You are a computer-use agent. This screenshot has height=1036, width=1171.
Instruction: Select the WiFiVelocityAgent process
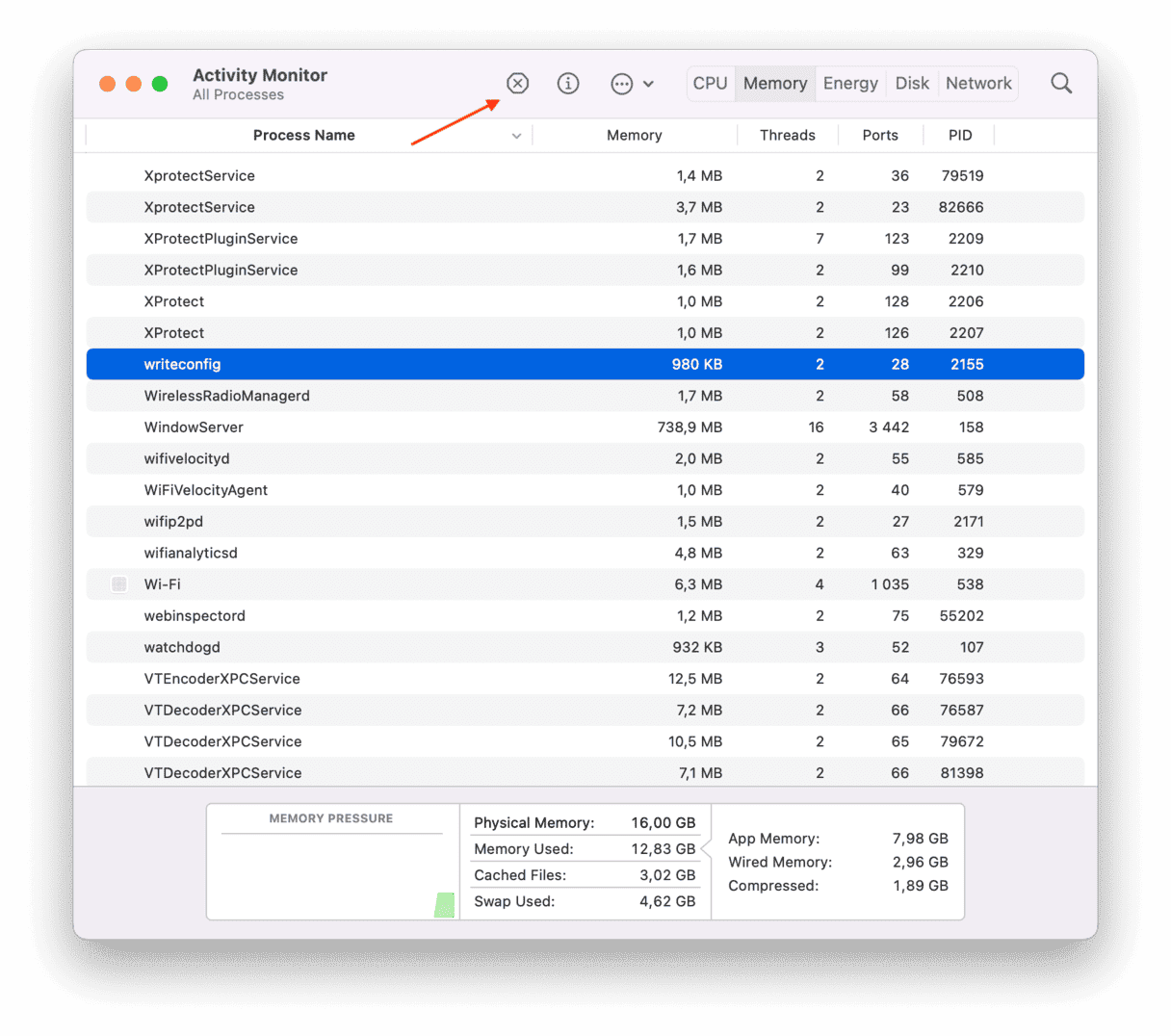click(585, 490)
